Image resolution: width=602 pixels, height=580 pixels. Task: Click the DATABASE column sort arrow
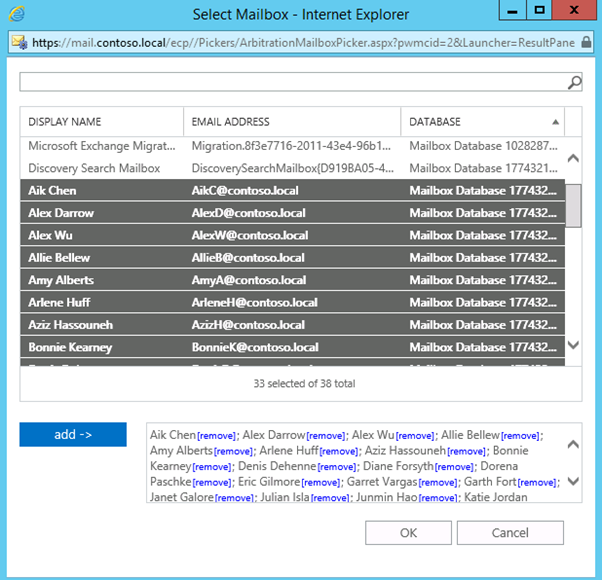pyautogui.click(x=555, y=122)
